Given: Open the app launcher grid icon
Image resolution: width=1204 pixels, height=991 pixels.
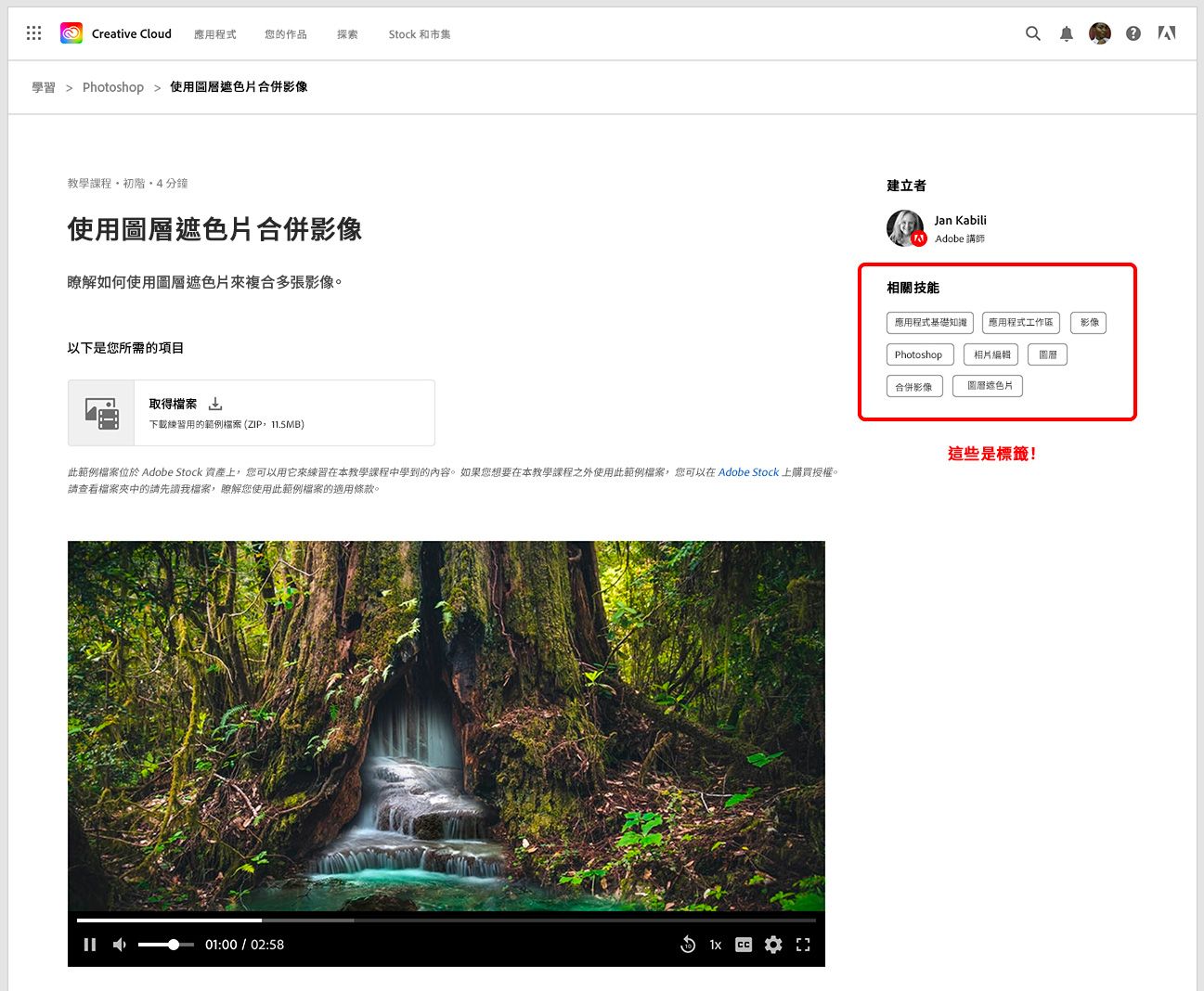Looking at the screenshot, I should [33, 32].
